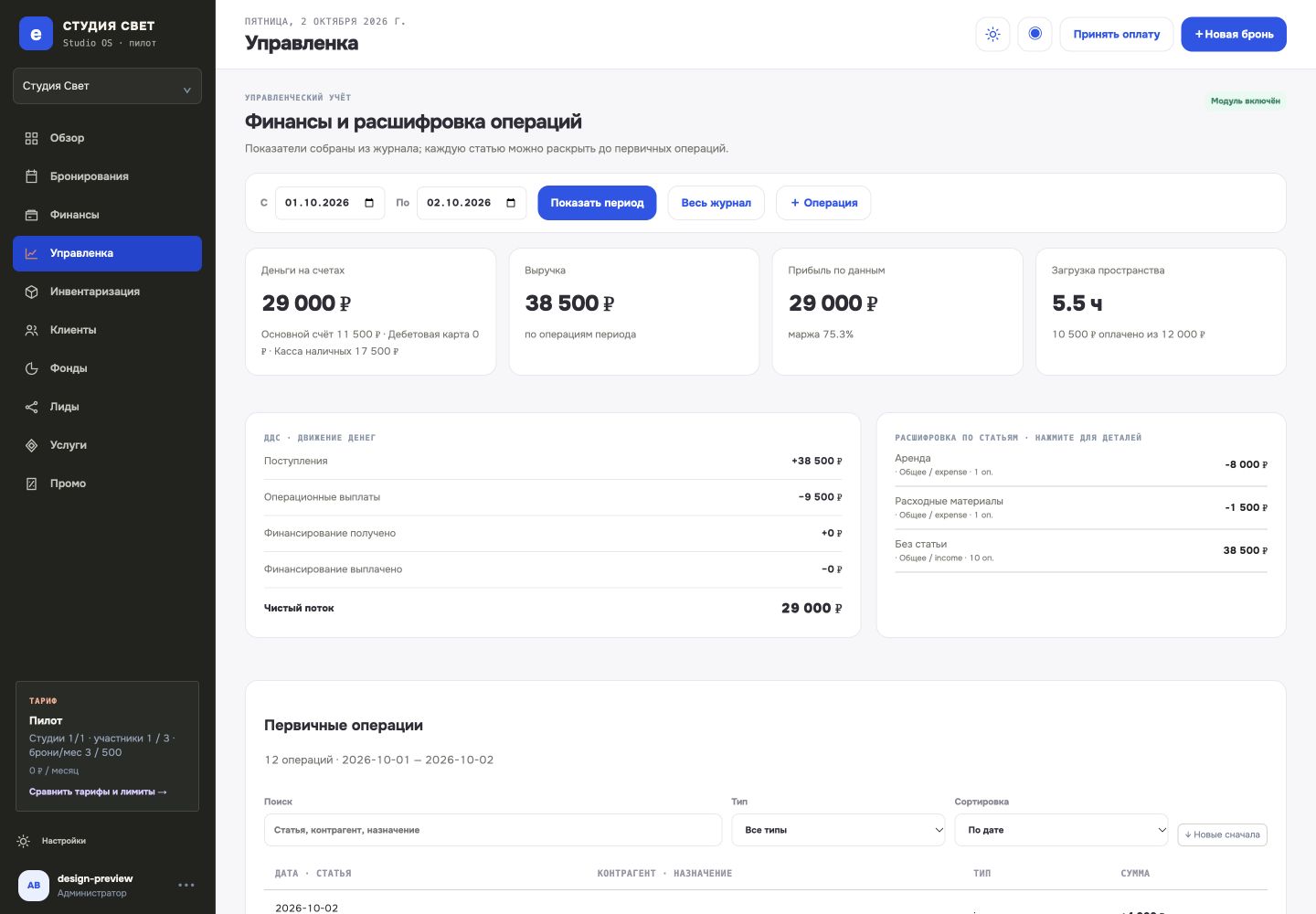The image size is (1316, 914).
Task: Click the Инвентаризация box icon
Action: [31, 292]
